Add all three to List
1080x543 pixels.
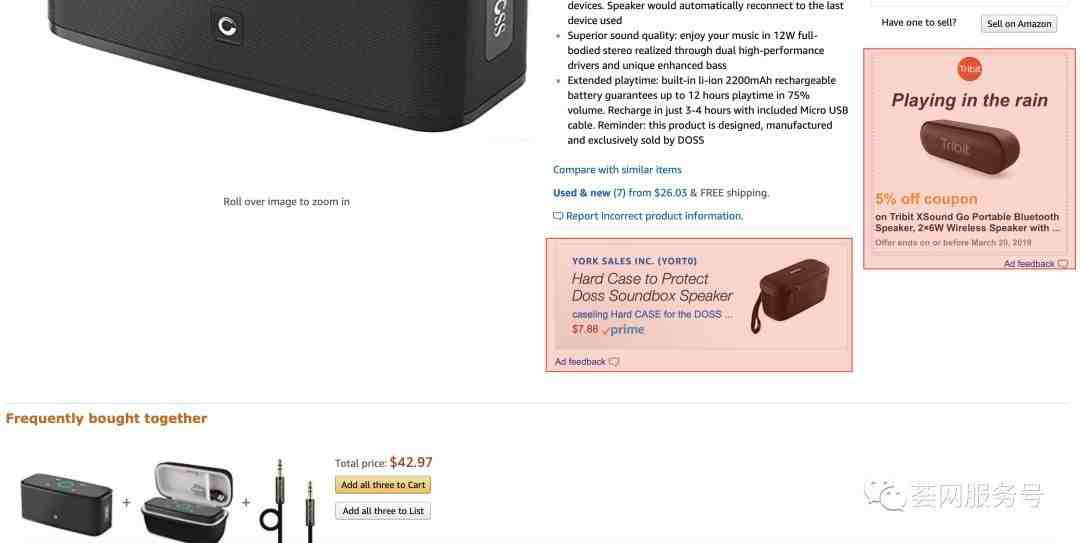pyautogui.click(x=383, y=511)
